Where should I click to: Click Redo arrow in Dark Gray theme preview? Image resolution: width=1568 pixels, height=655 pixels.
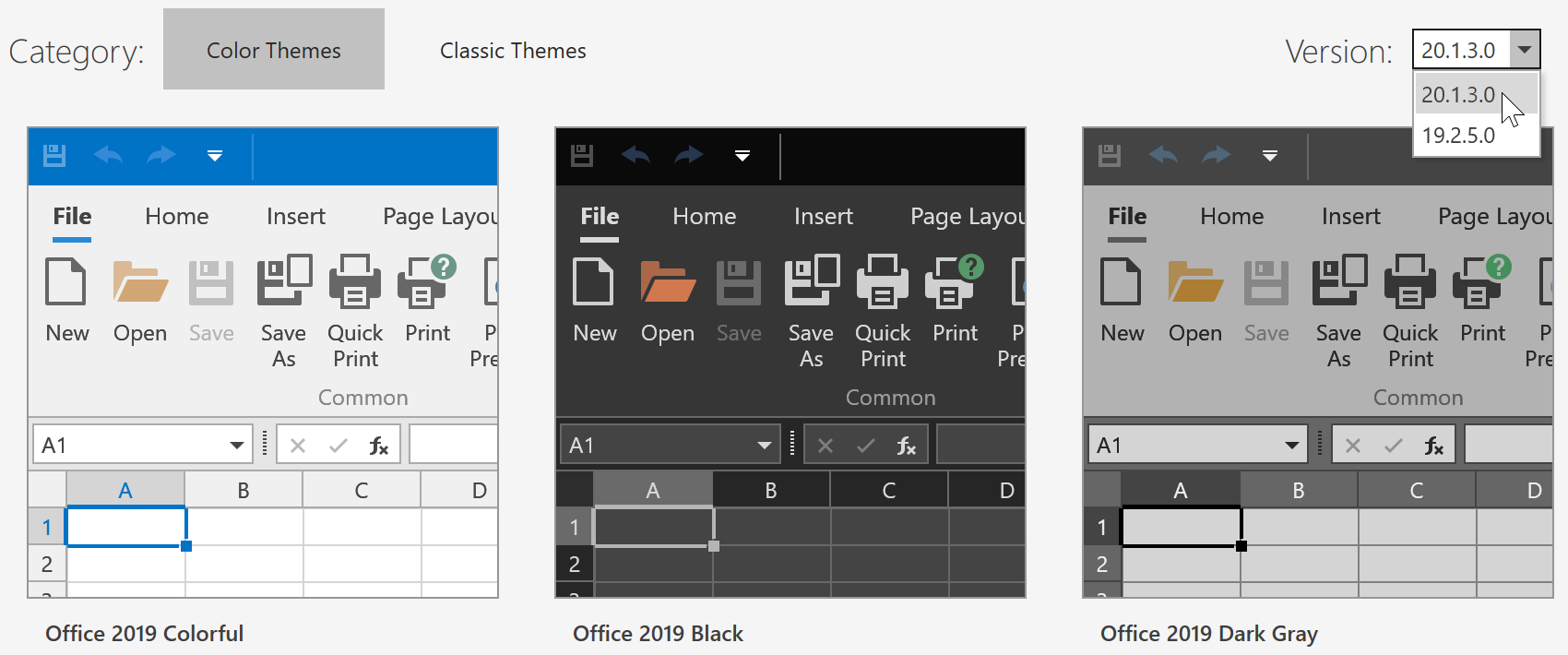click(x=1216, y=155)
